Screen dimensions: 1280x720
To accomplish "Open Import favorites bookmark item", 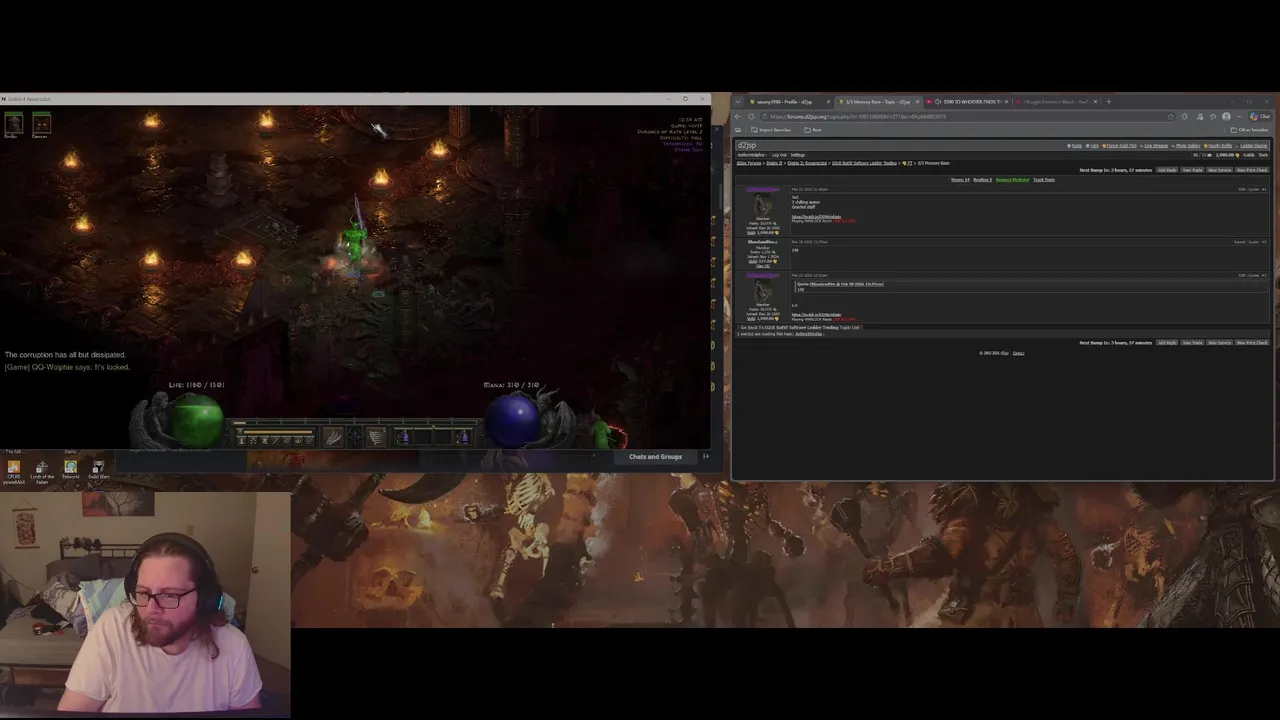I will [x=769, y=130].
